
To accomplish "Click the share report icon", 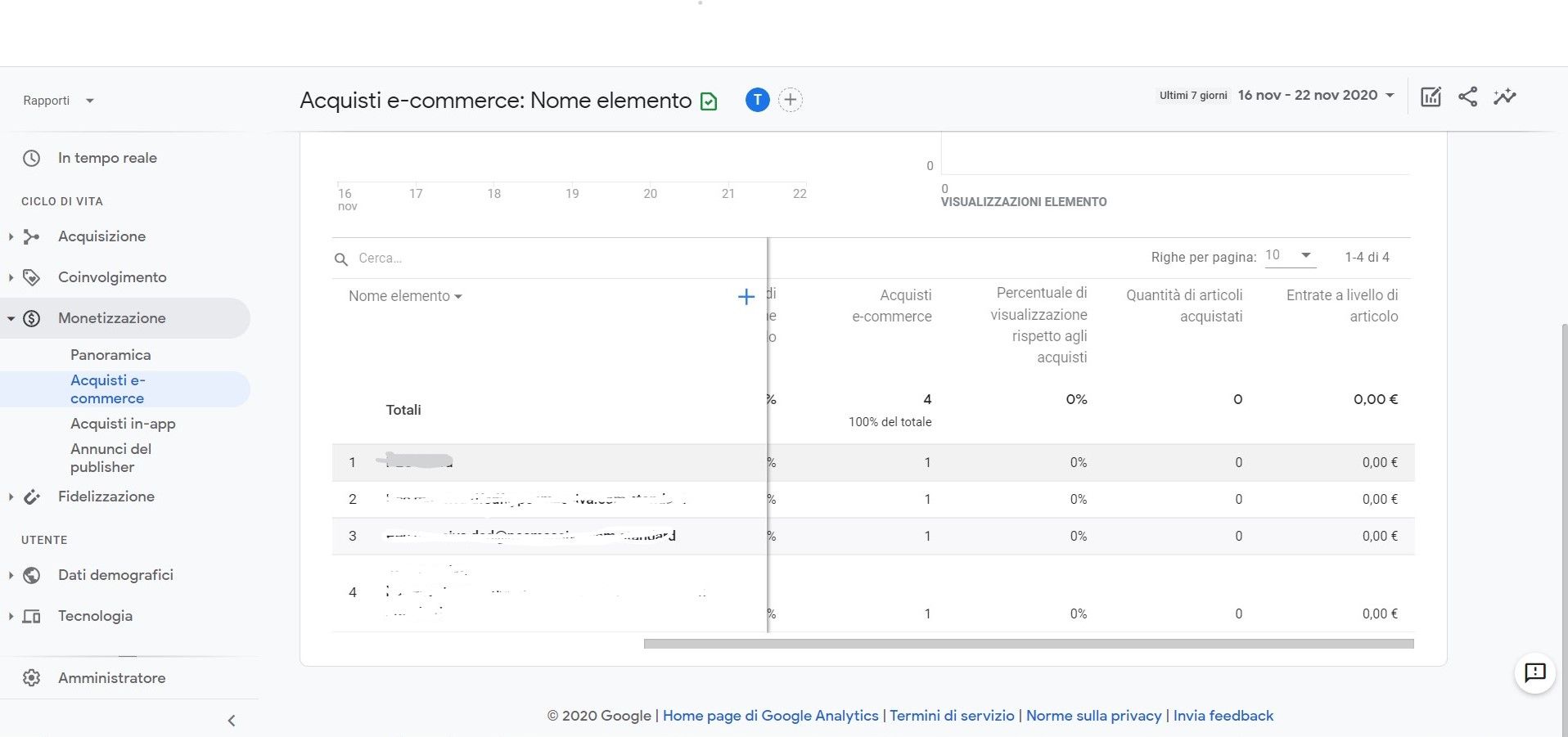I will pyautogui.click(x=1468, y=97).
